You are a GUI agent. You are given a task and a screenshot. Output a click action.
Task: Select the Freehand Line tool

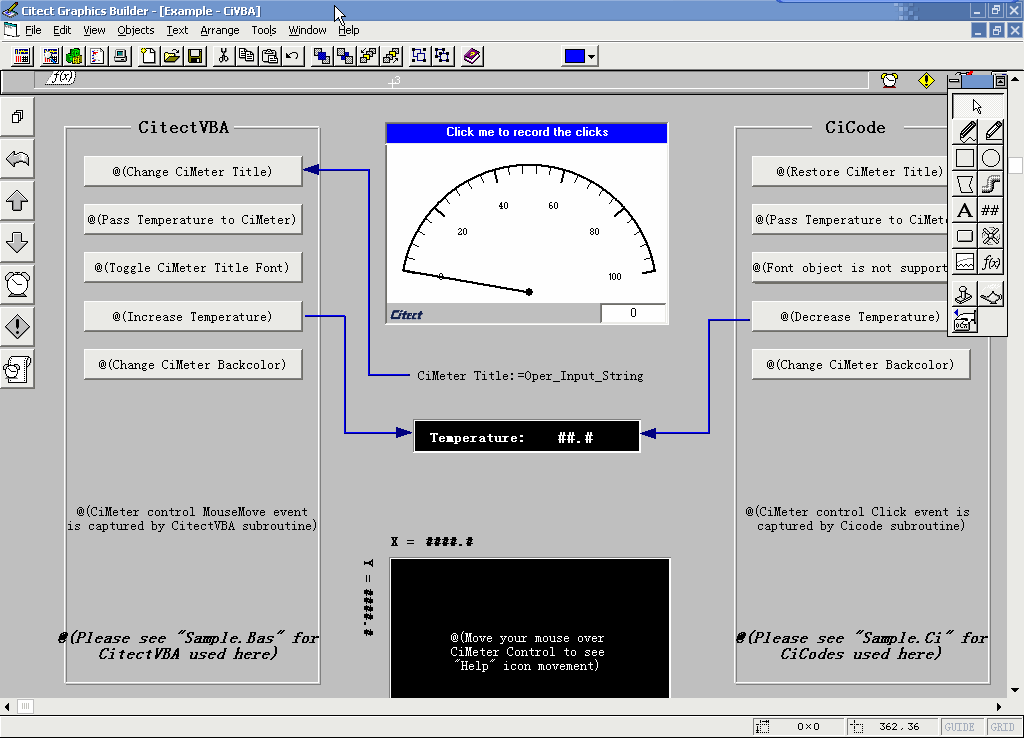[x=965, y=132]
